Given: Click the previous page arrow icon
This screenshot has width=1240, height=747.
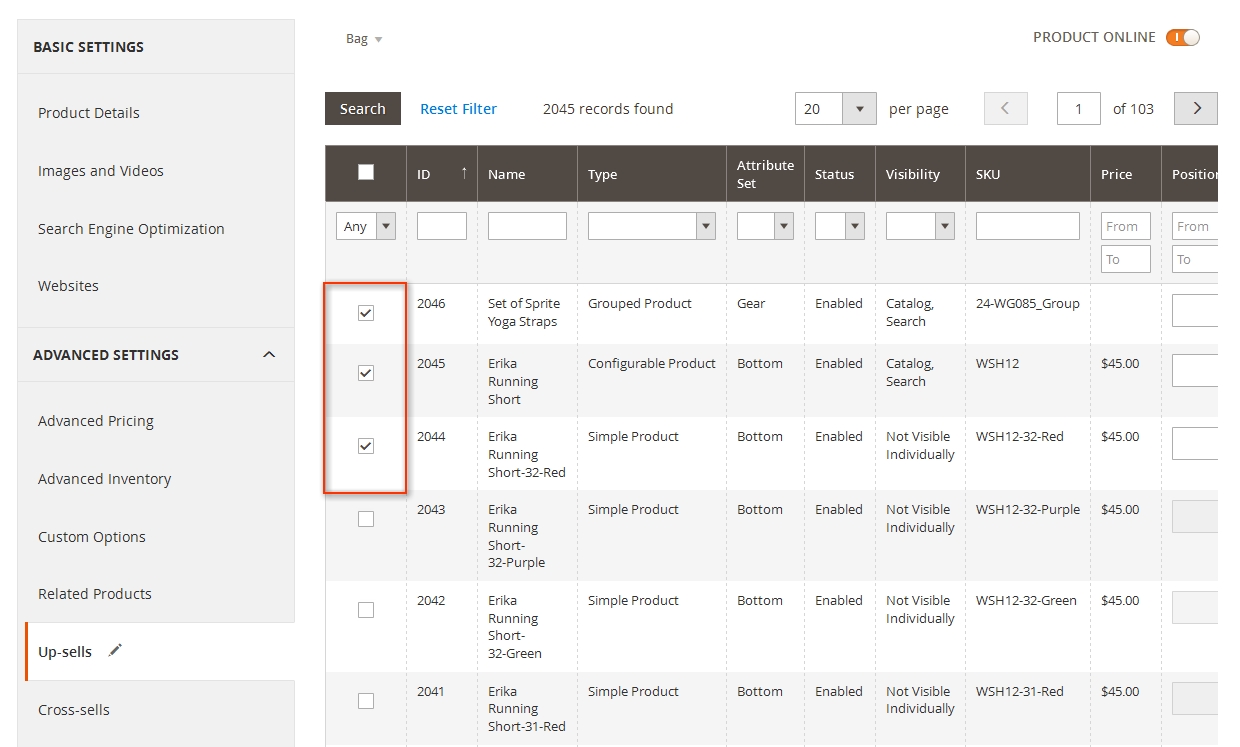Looking at the screenshot, I should [1005, 108].
